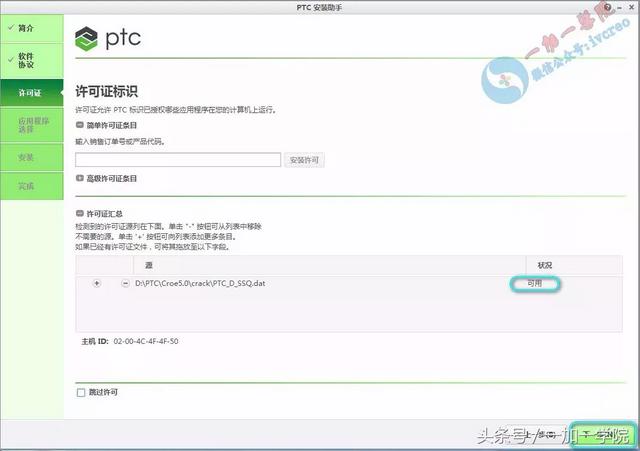Select the D:\PTC\Creo5.0\crack\PTC_D_SSQ.dat source entry
This screenshot has width=640, height=451.
pos(200,283)
